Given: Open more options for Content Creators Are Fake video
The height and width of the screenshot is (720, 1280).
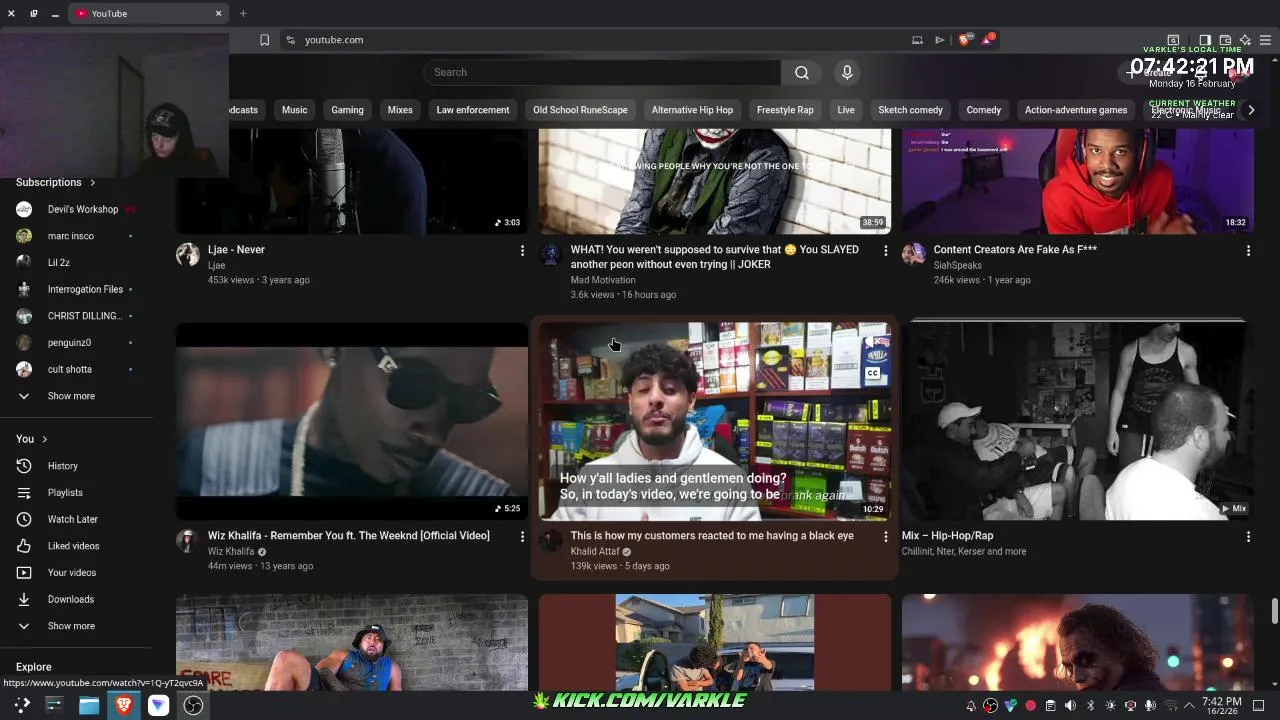Looking at the screenshot, I should (1248, 250).
